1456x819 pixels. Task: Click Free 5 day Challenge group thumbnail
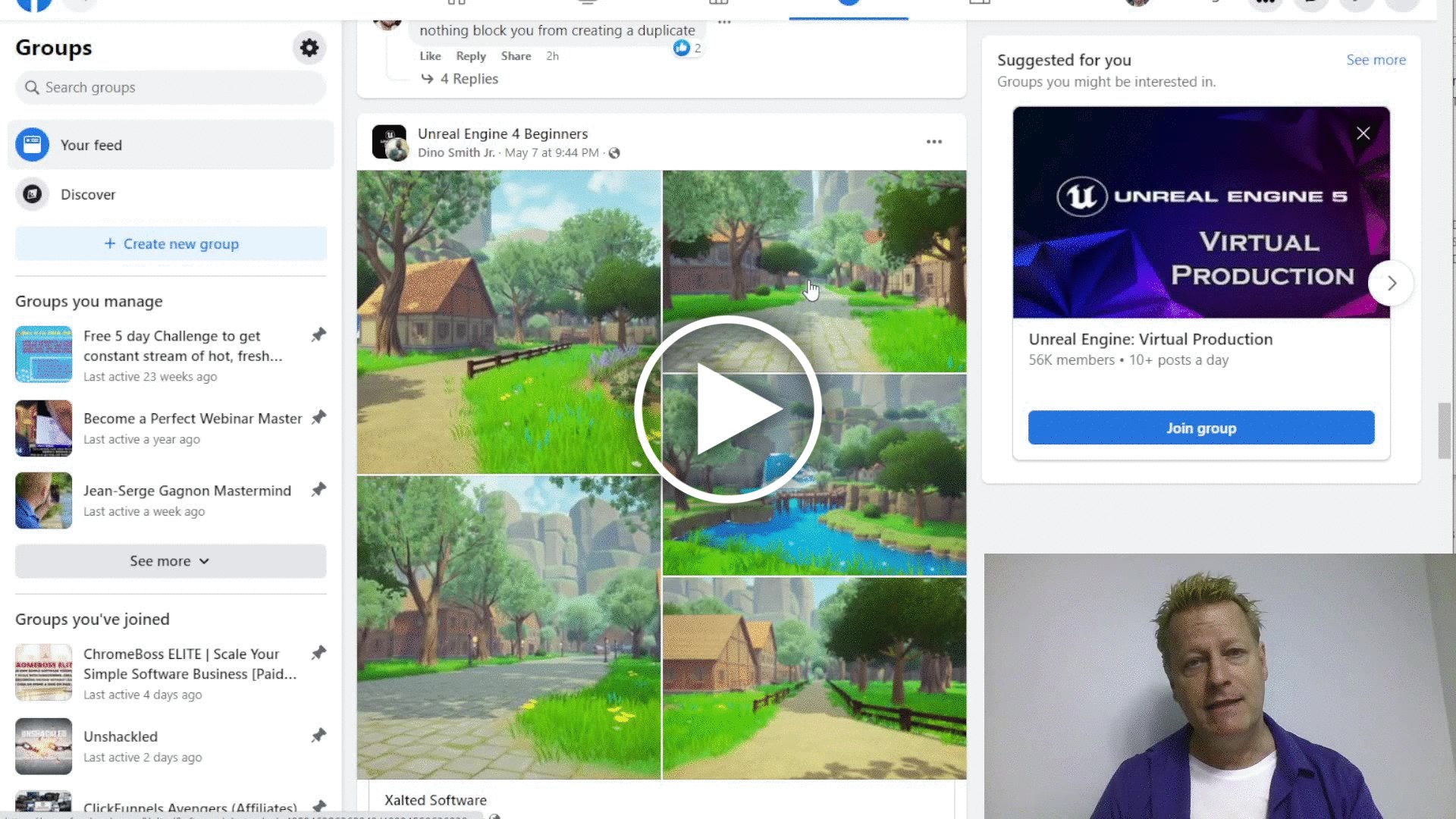click(x=43, y=354)
